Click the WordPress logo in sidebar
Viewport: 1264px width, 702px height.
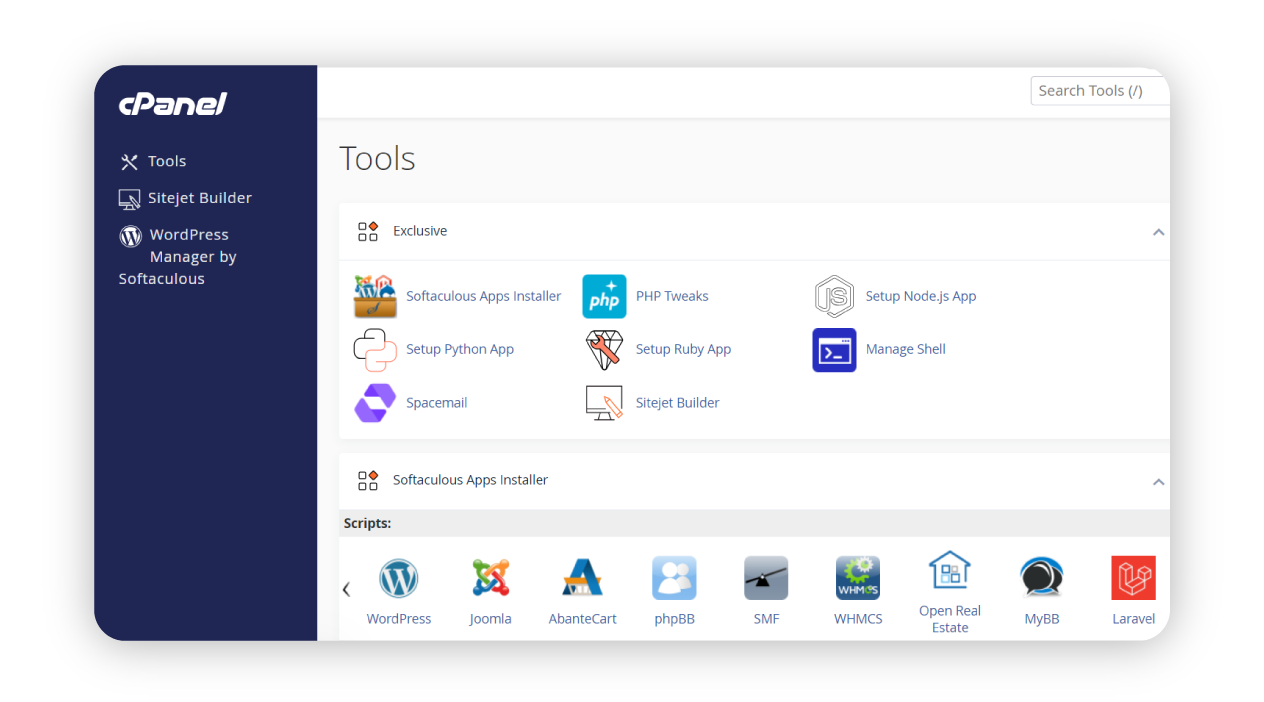(130, 236)
